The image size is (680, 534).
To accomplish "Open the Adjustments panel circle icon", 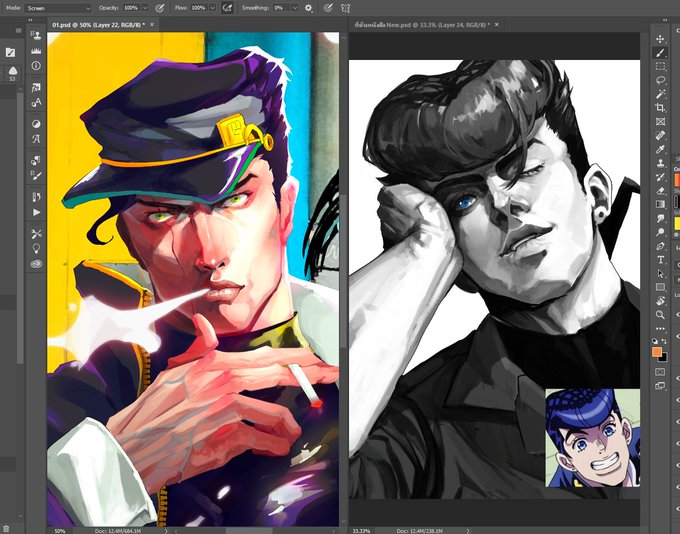I will click(x=36, y=124).
